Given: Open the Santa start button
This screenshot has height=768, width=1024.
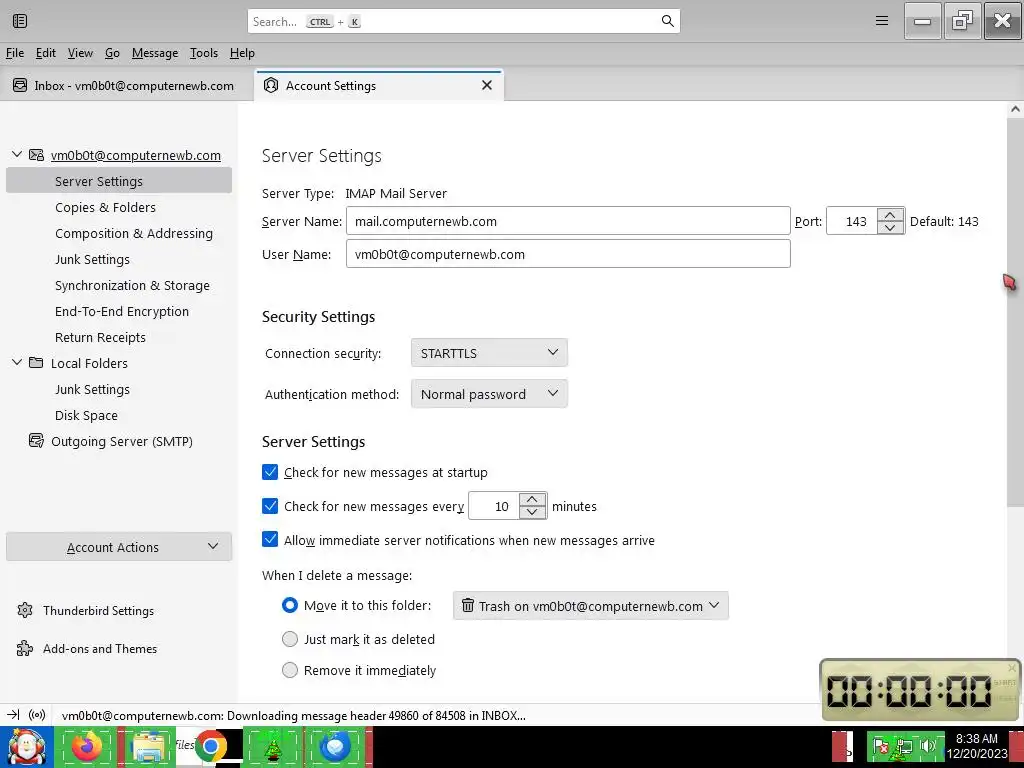Looking at the screenshot, I should tap(26, 746).
